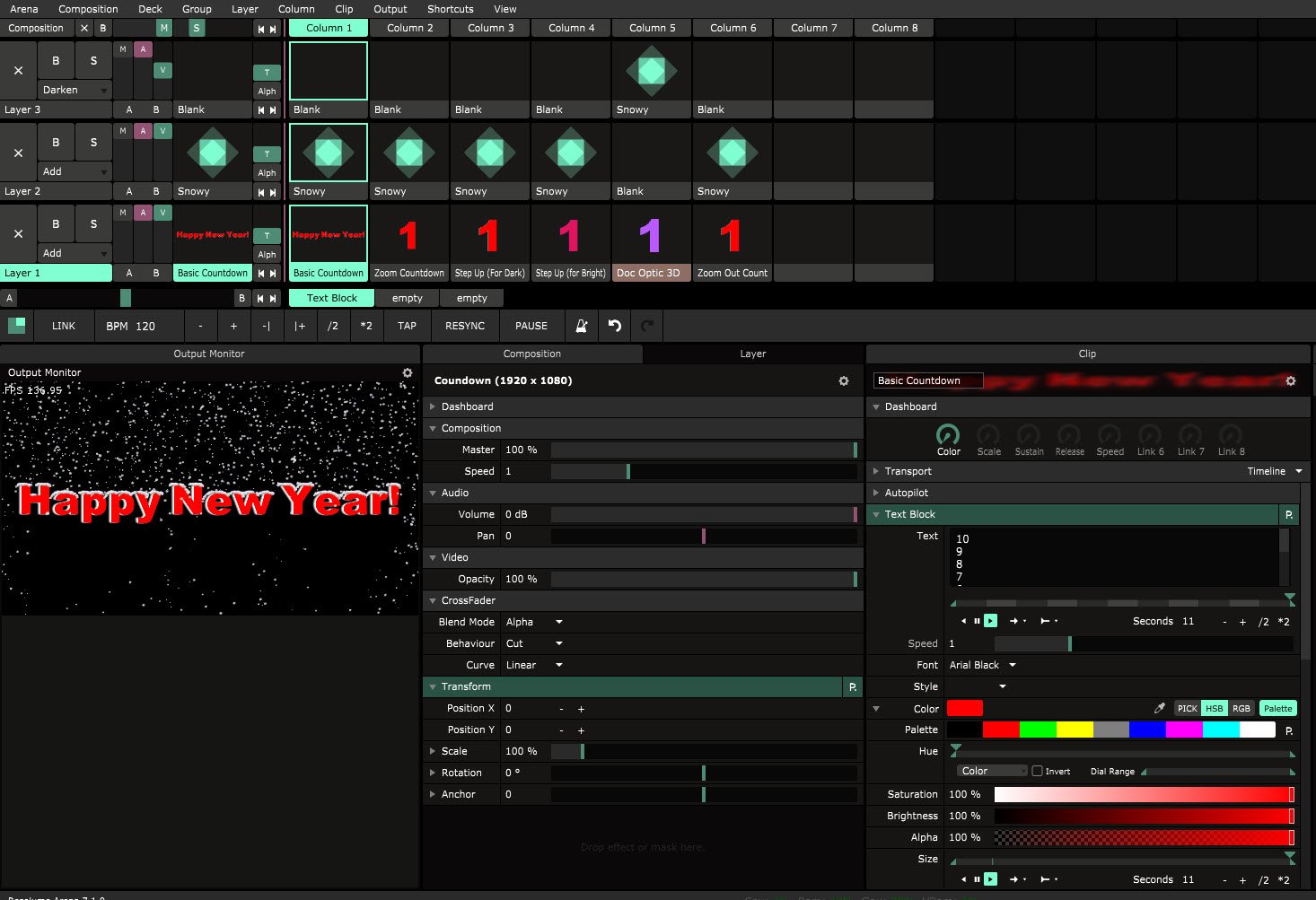1316x900 pixels.
Task: Click the metronome icon in the tempo toolbar
Action: point(582,326)
